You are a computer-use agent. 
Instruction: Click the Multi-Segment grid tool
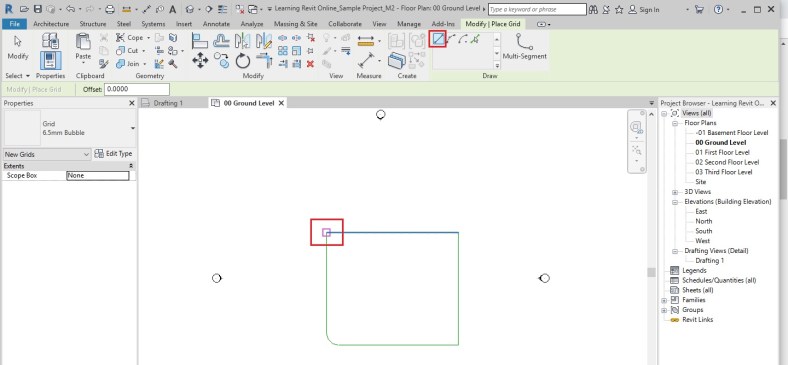525,46
